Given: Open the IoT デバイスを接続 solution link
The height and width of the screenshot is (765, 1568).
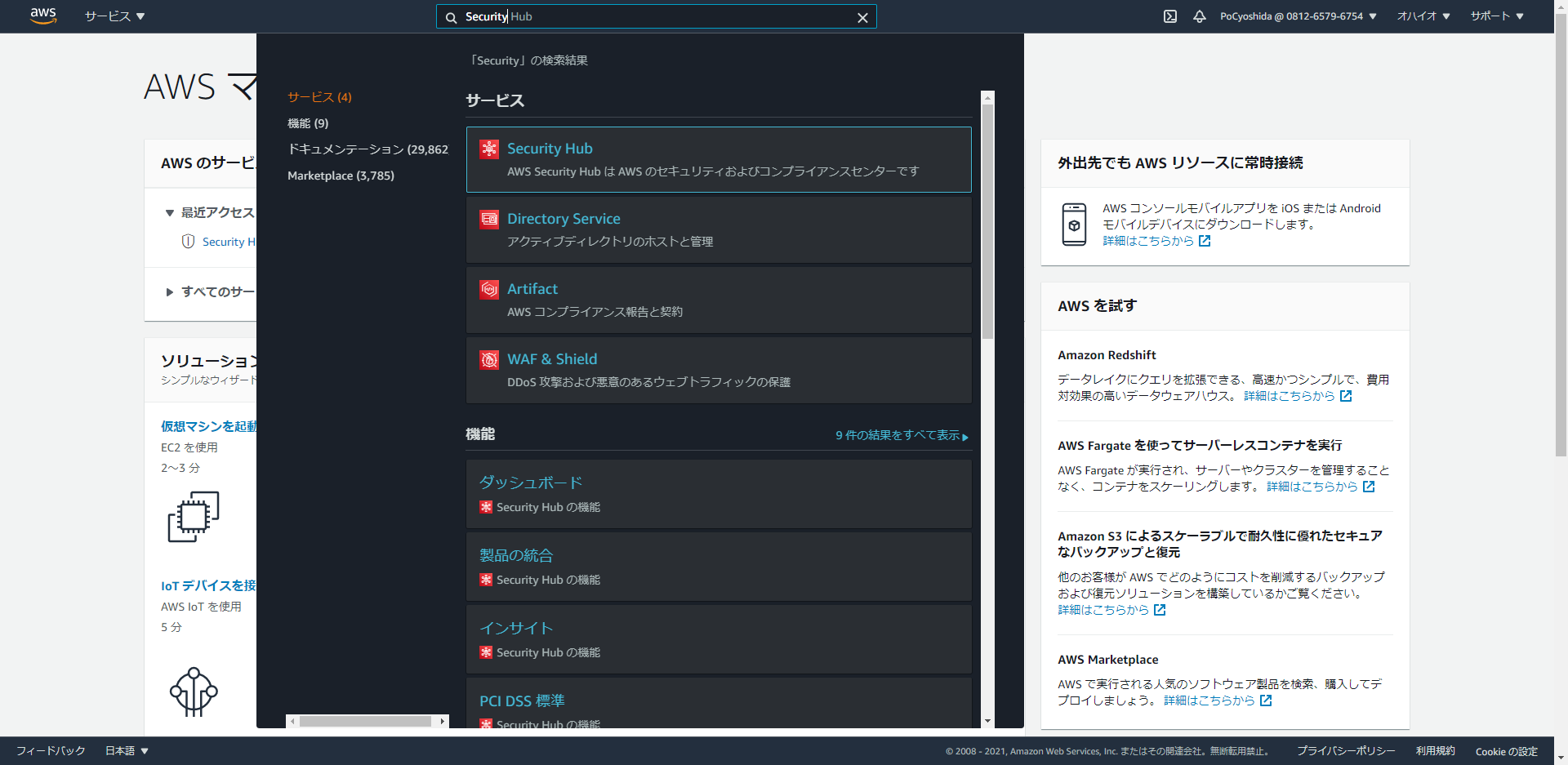Looking at the screenshot, I should pyautogui.click(x=209, y=585).
